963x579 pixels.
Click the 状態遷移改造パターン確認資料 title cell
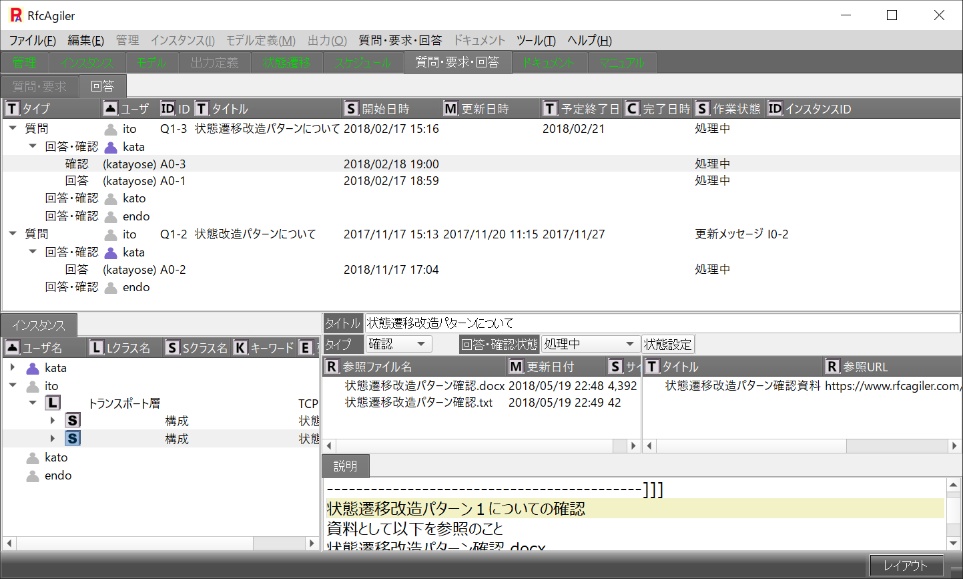743,386
